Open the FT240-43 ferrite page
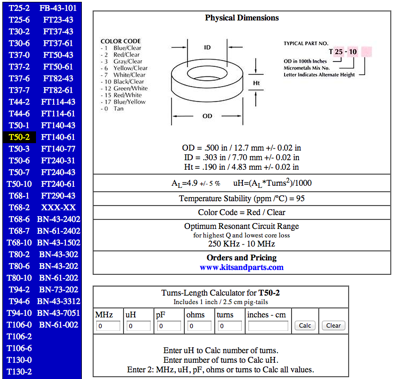Image resolution: width=400 pixels, height=379 pixels. coord(58,172)
